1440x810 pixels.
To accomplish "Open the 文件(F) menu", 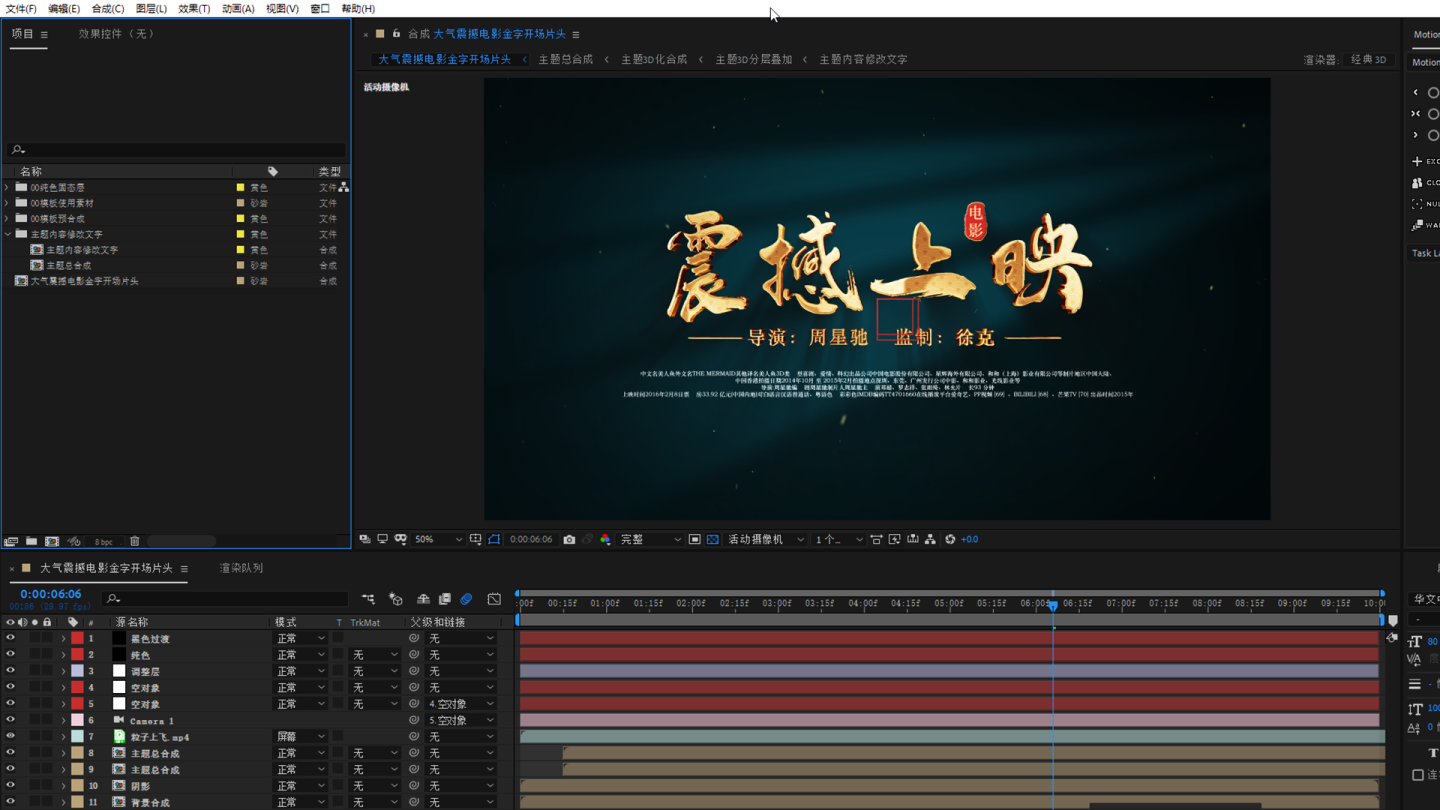I will [20, 8].
